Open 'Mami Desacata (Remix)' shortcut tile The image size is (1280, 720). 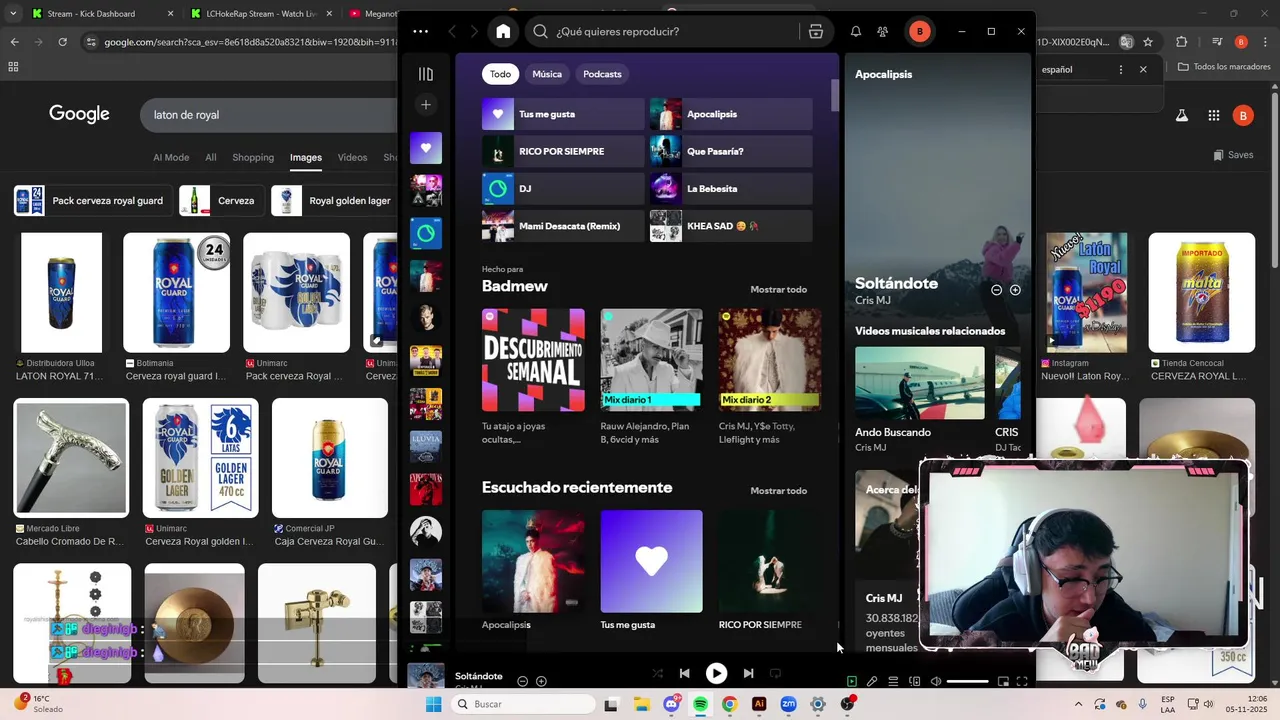pyautogui.click(x=563, y=226)
